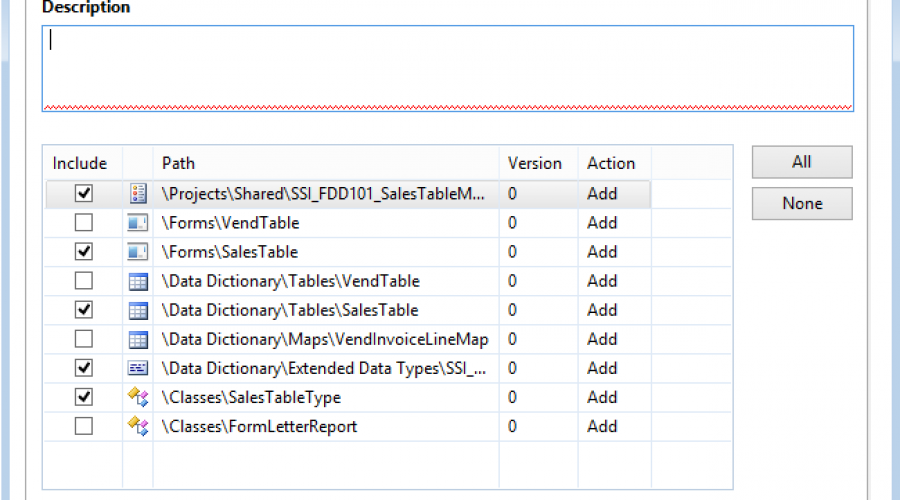Screen dimensions: 900x500
Task: Enable the Include checkbox for \Forms\VendTable
Action: point(84,223)
